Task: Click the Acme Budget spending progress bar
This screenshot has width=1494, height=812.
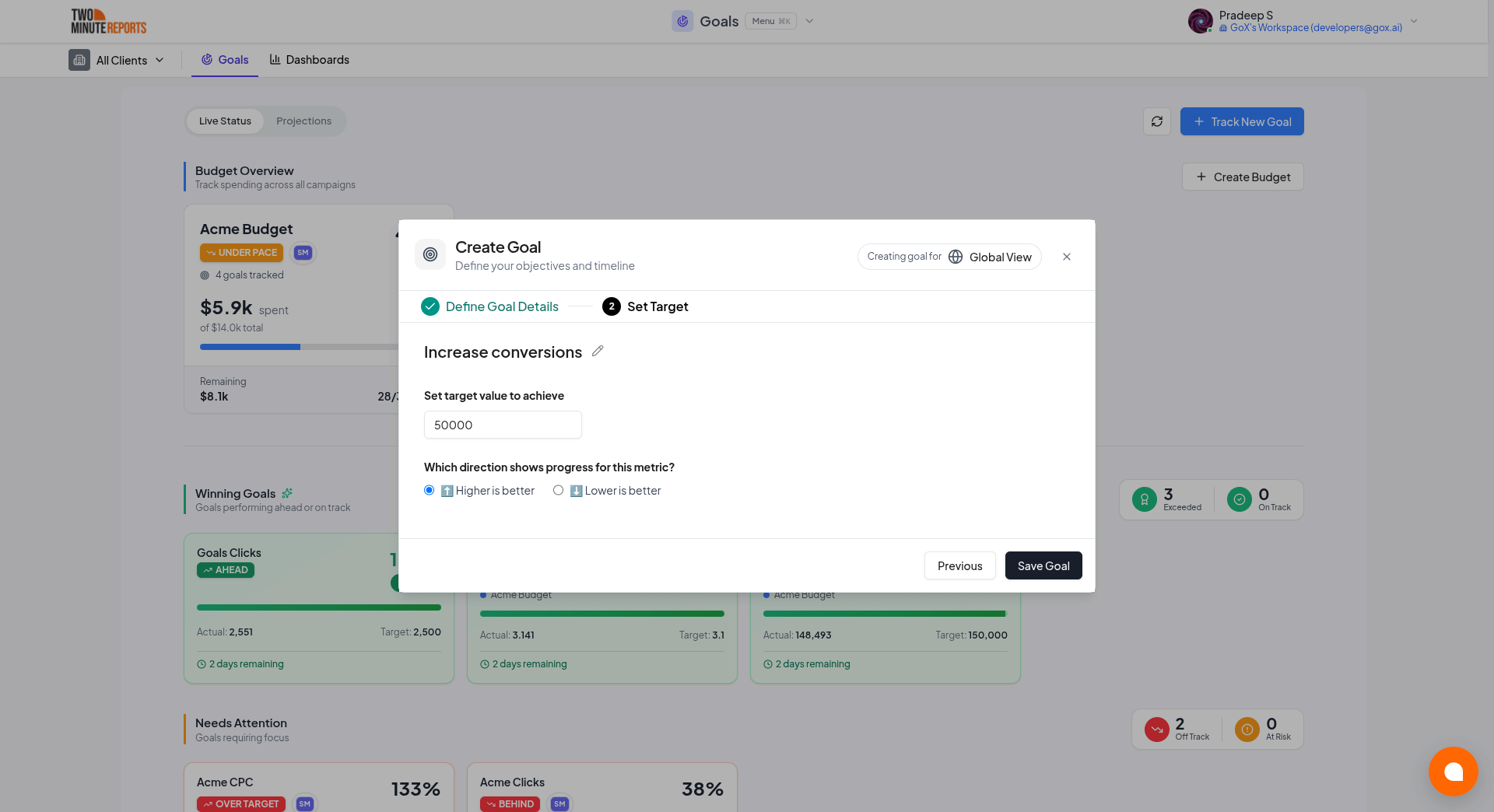Action: click(250, 346)
